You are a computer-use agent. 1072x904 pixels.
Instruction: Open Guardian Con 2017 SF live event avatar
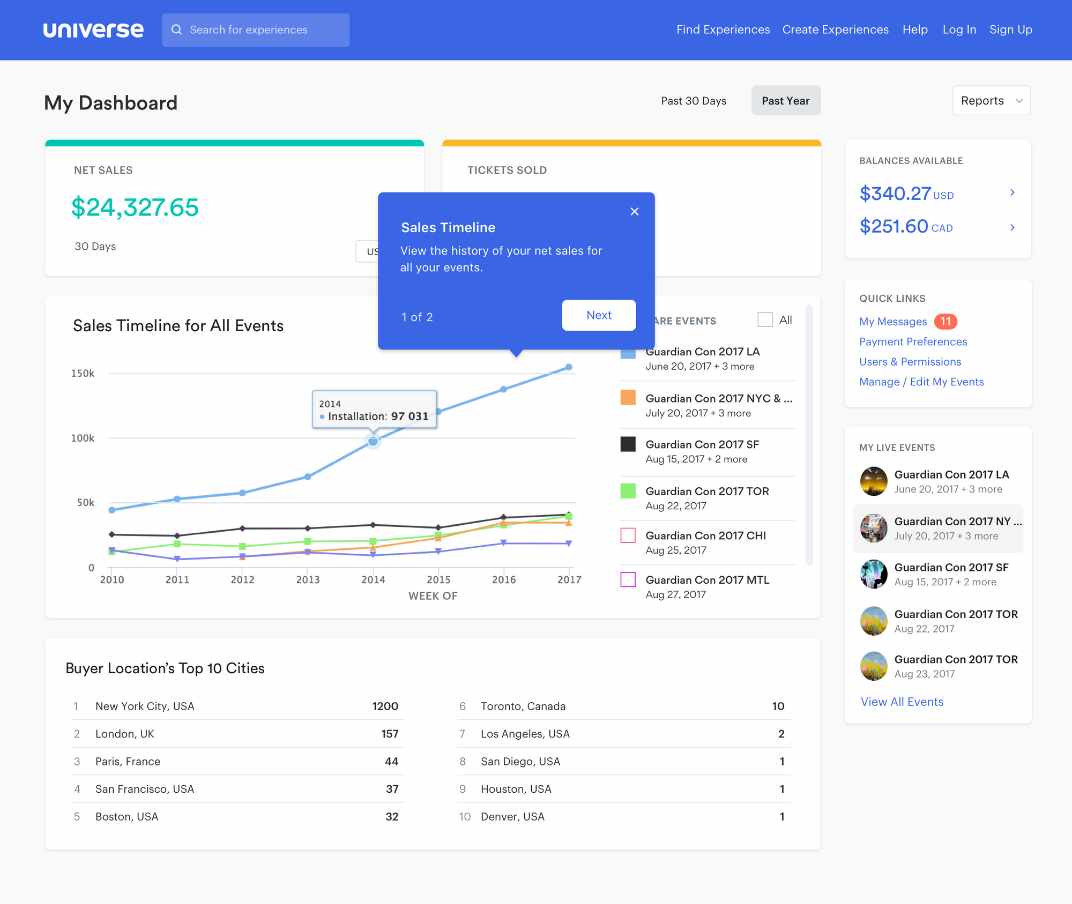[874, 574]
